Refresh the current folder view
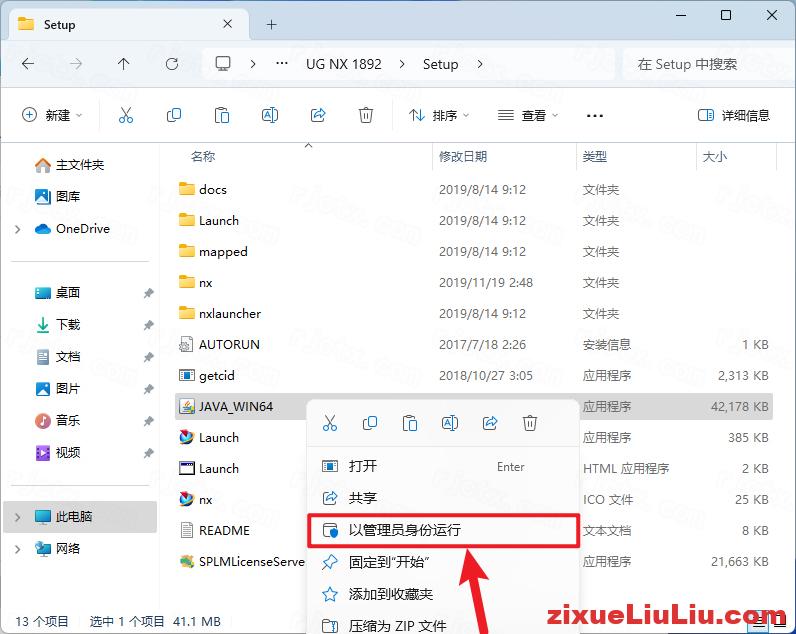This screenshot has width=796, height=634. coord(172,64)
